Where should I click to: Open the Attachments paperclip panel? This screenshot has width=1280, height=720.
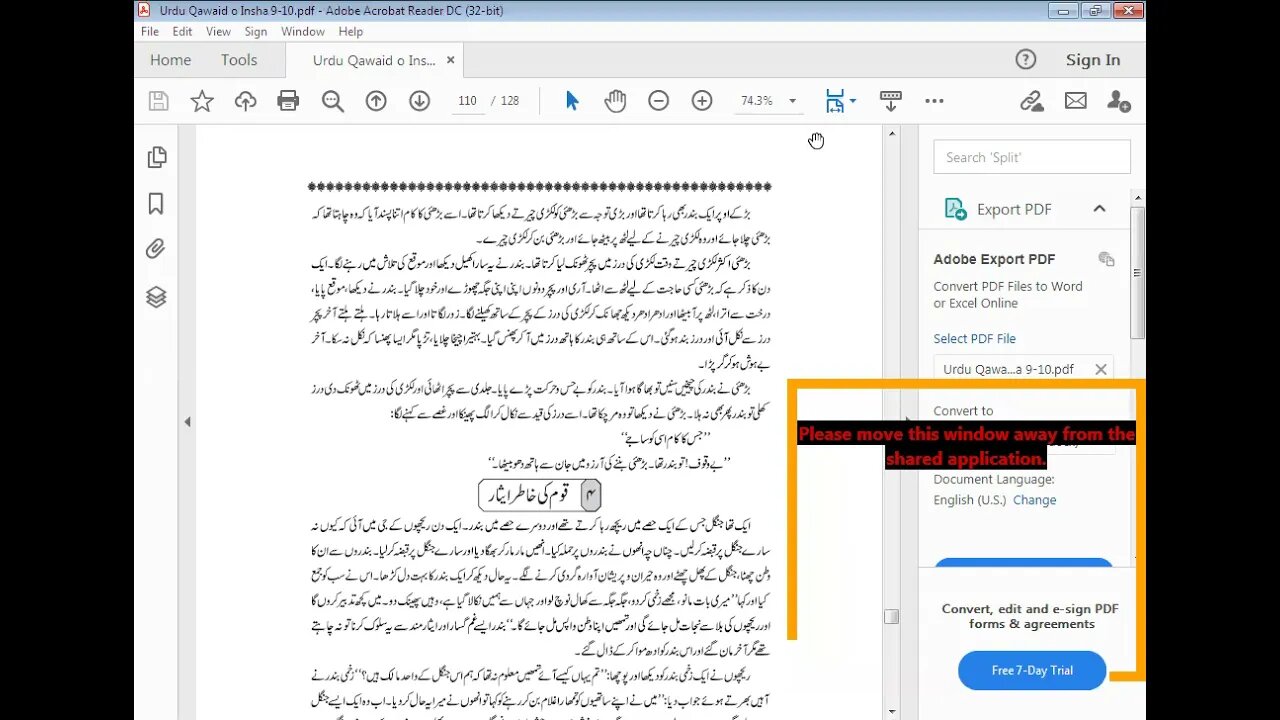[156, 249]
